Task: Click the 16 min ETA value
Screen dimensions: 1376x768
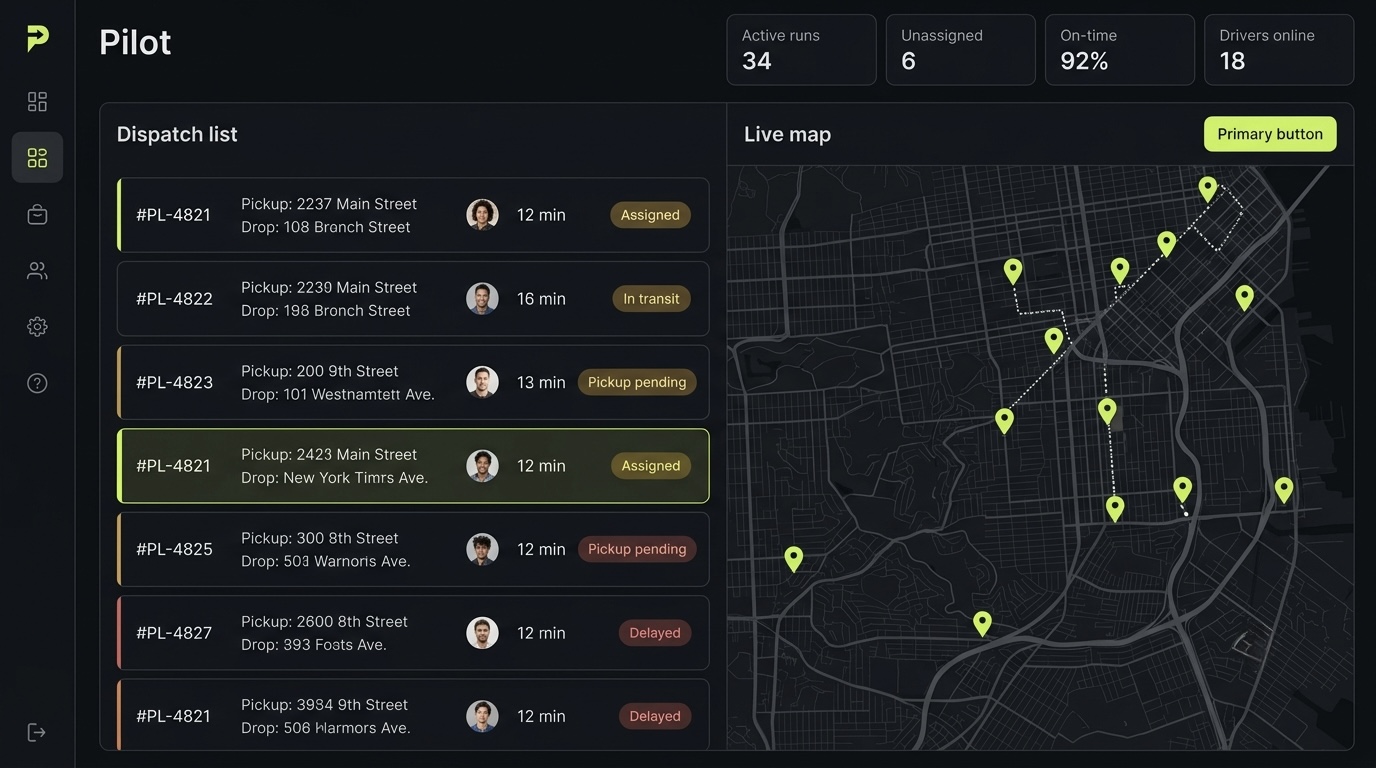Action: [x=541, y=299]
